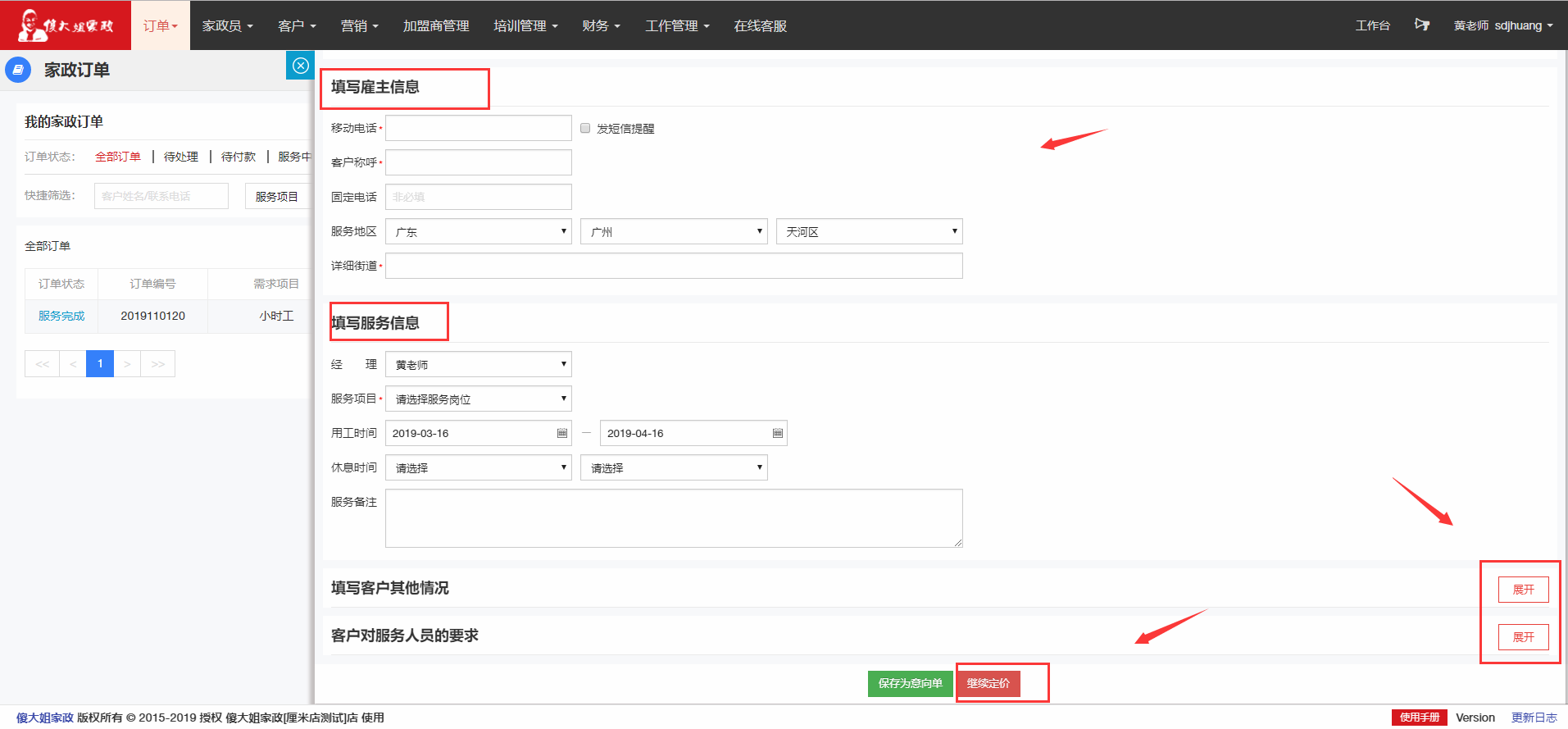This screenshot has width=1568, height=729.
Task: Click the 移动电话 input field
Action: 479,128
